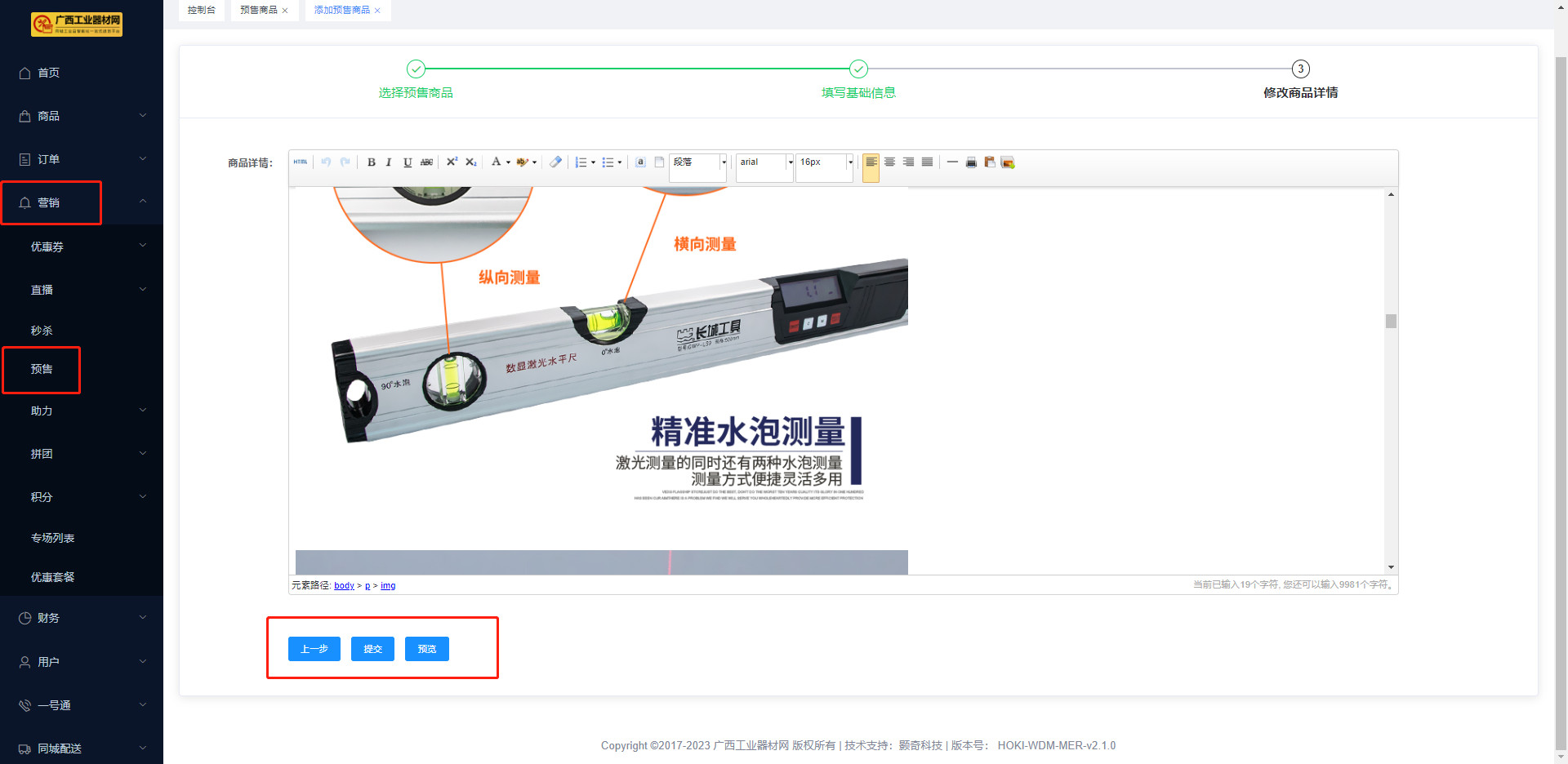Insert image using the picture icon

pyautogui.click(x=1008, y=162)
